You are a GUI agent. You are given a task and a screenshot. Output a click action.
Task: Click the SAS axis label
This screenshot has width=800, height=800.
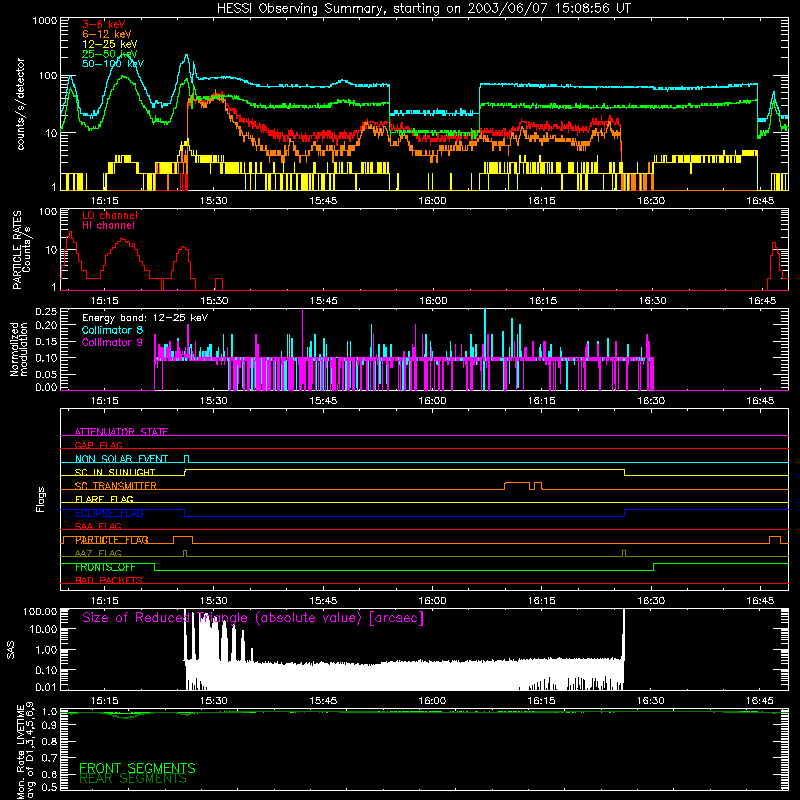[x=11, y=649]
